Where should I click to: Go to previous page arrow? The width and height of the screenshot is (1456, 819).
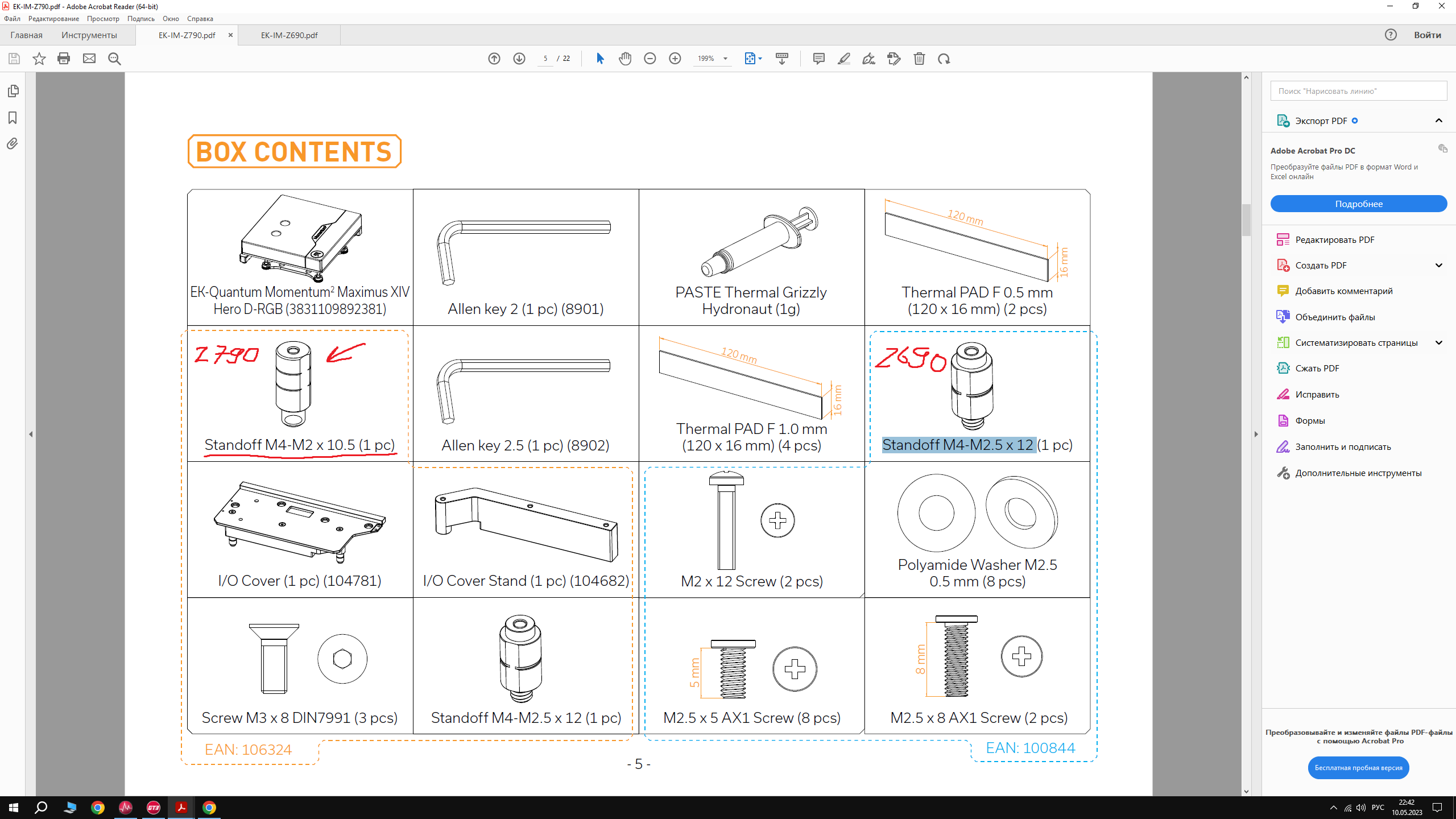click(x=494, y=59)
